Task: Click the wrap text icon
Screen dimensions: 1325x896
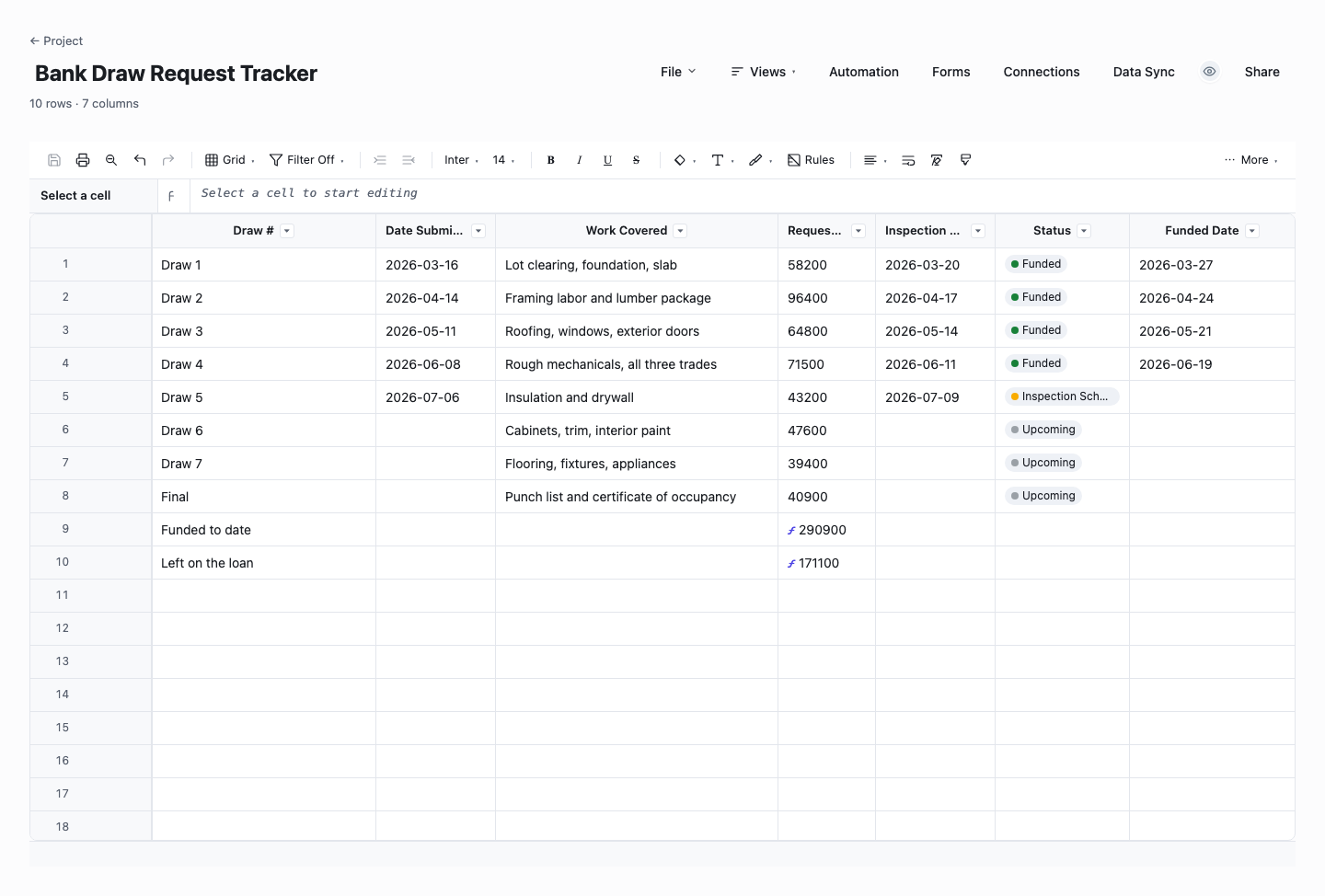Action: (x=908, y=160)
